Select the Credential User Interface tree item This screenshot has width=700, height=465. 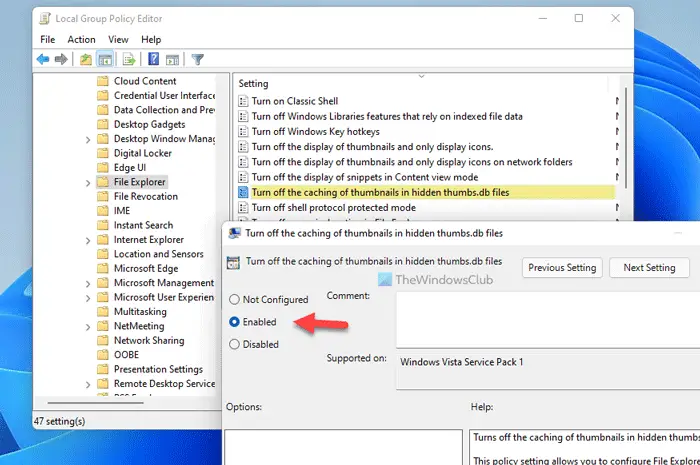(164, 95)
